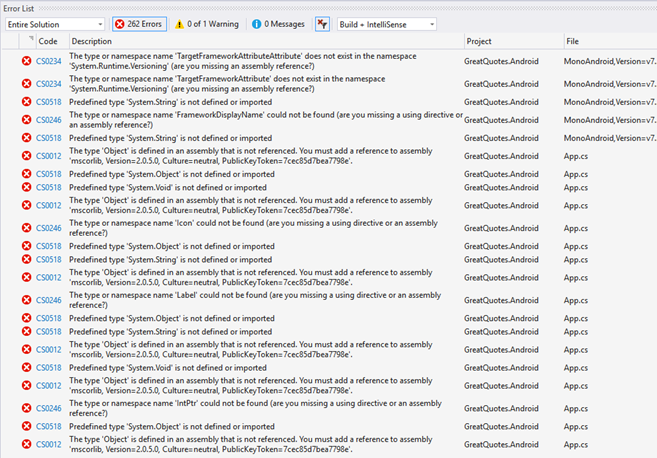Open the Entire Solution scope dropdown
The width and height of the screenshot is (657, 458).
pyautogui.click(x=55, y=23)
